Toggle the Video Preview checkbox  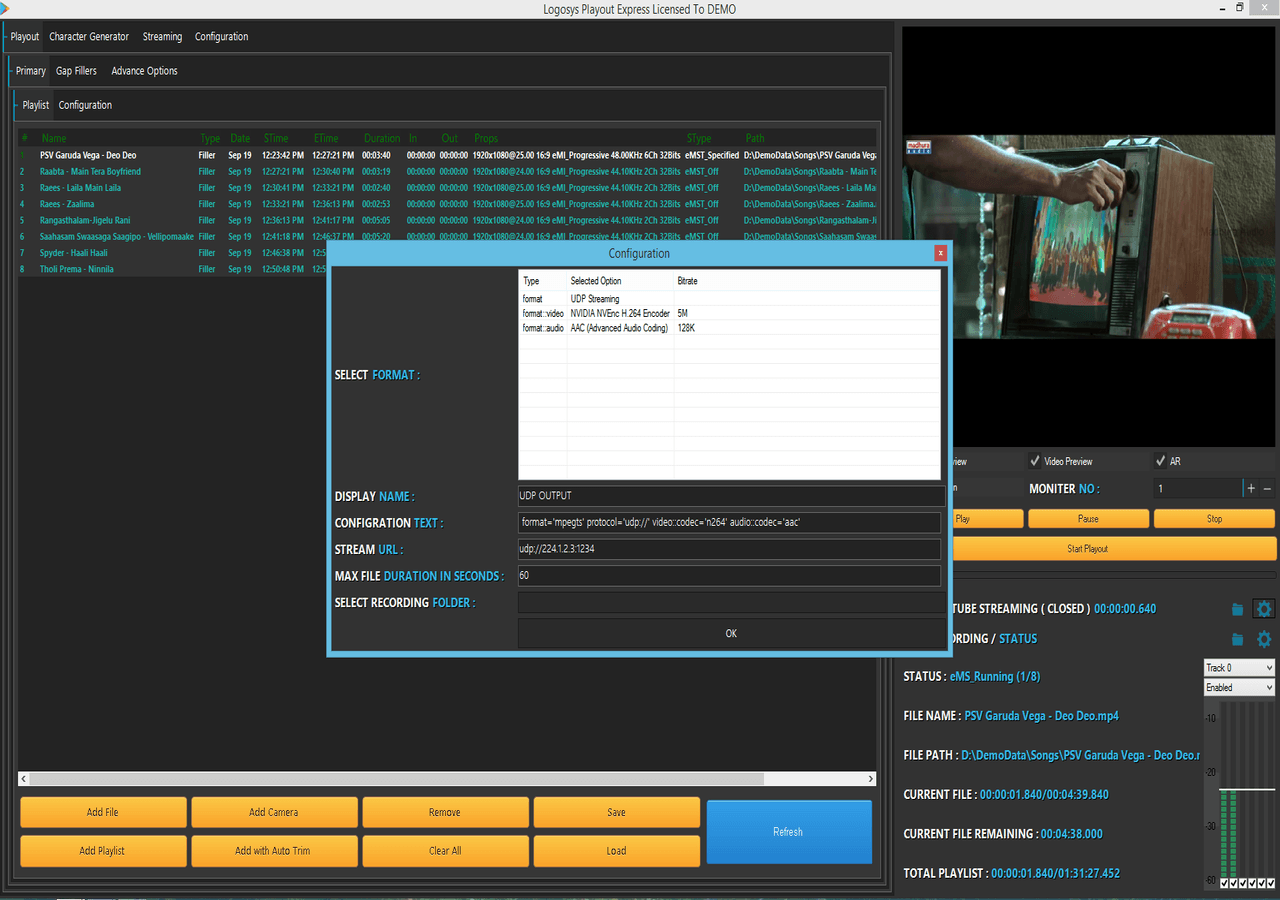1035,461
